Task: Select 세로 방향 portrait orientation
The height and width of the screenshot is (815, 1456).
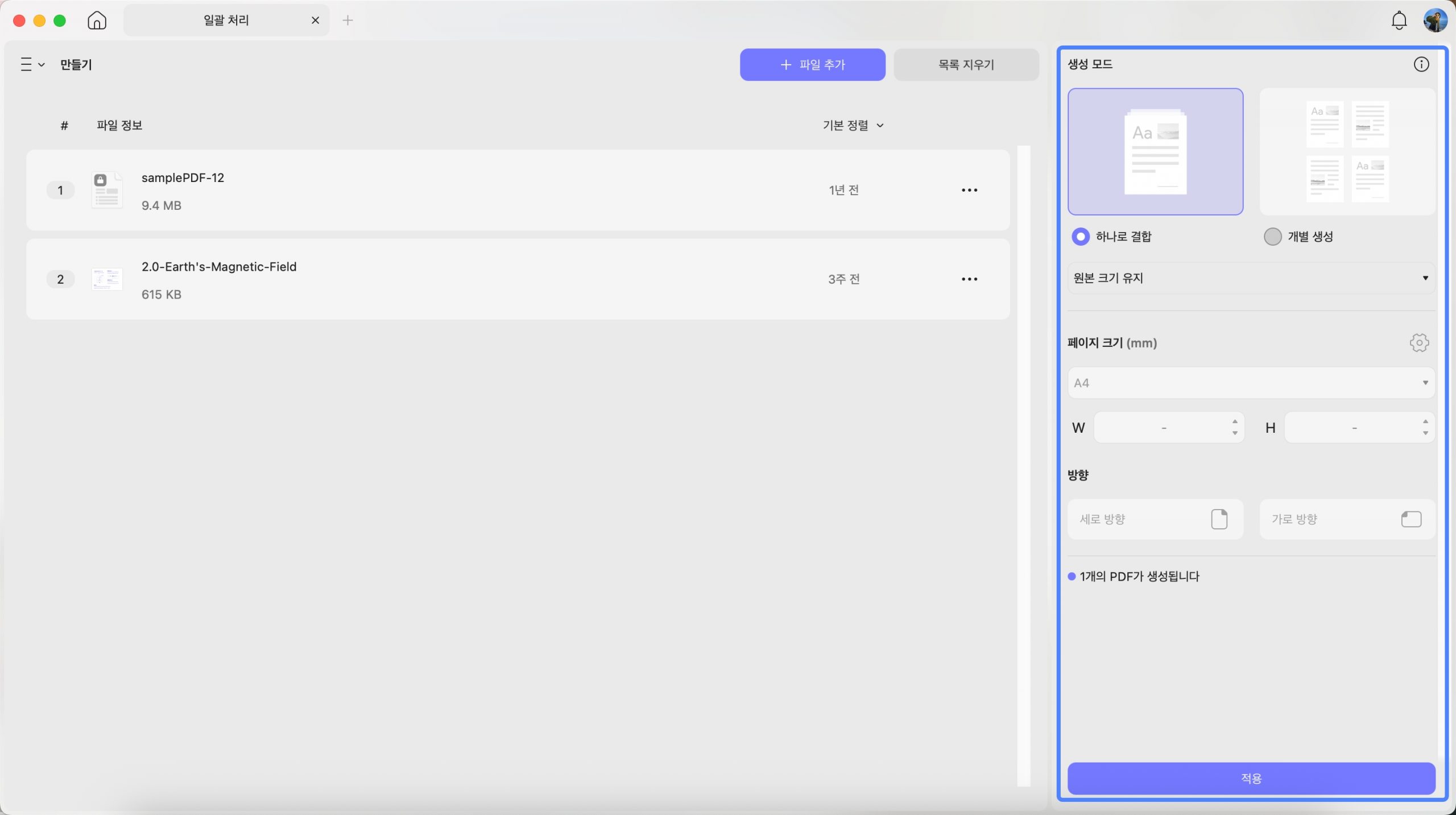Action: tap(1155, 519)
